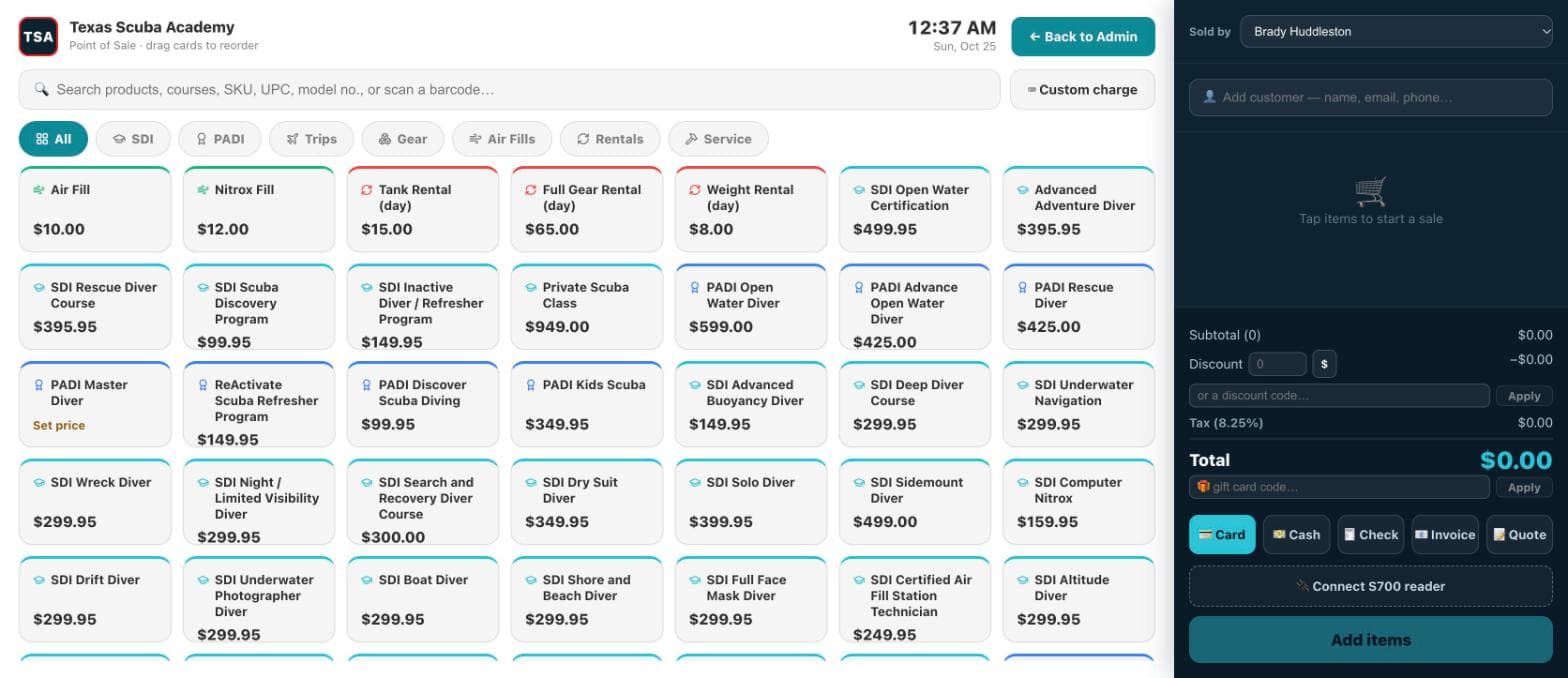
Task: Click the SDI Wreck Diver cap icon
Action: [39, 482]
